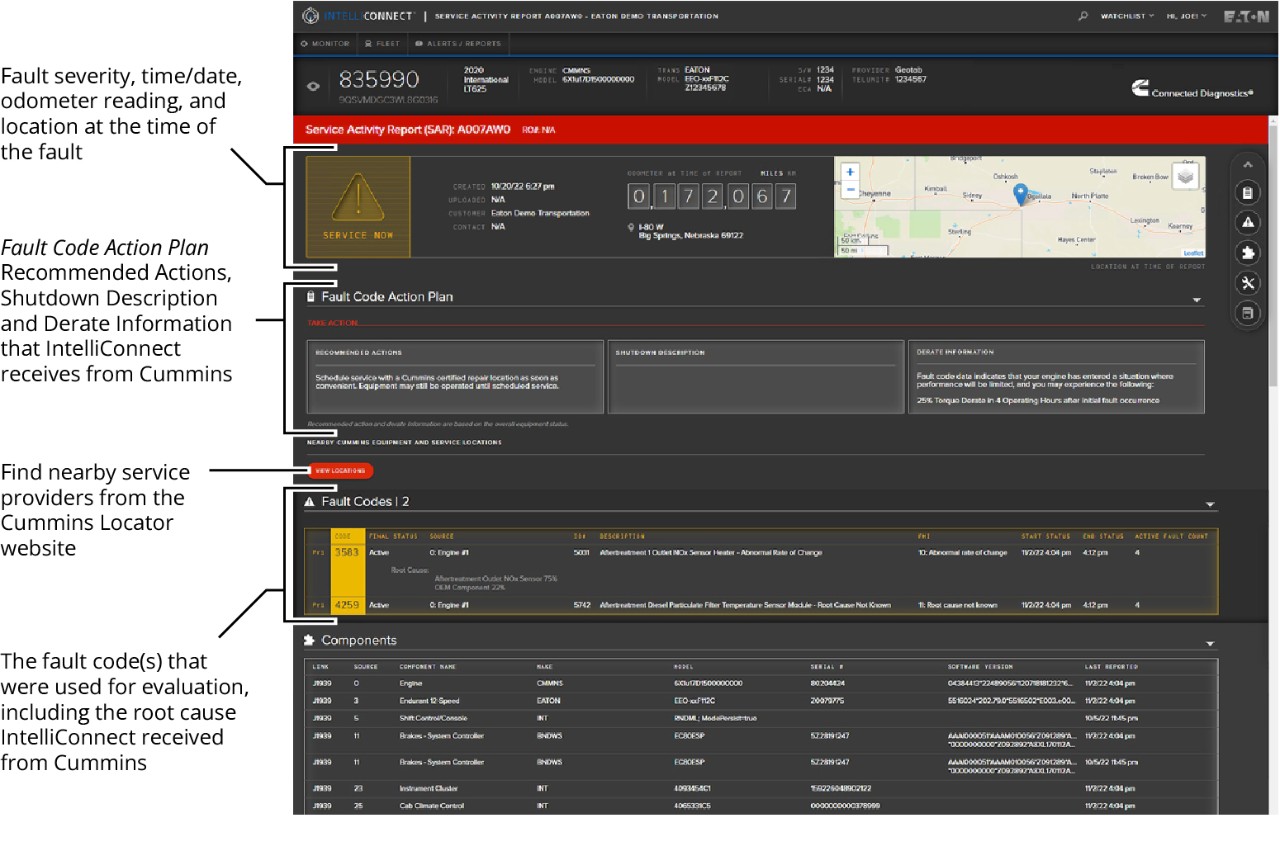Click the Fault Code Action Plan clipboard icon

click(311, 297)
